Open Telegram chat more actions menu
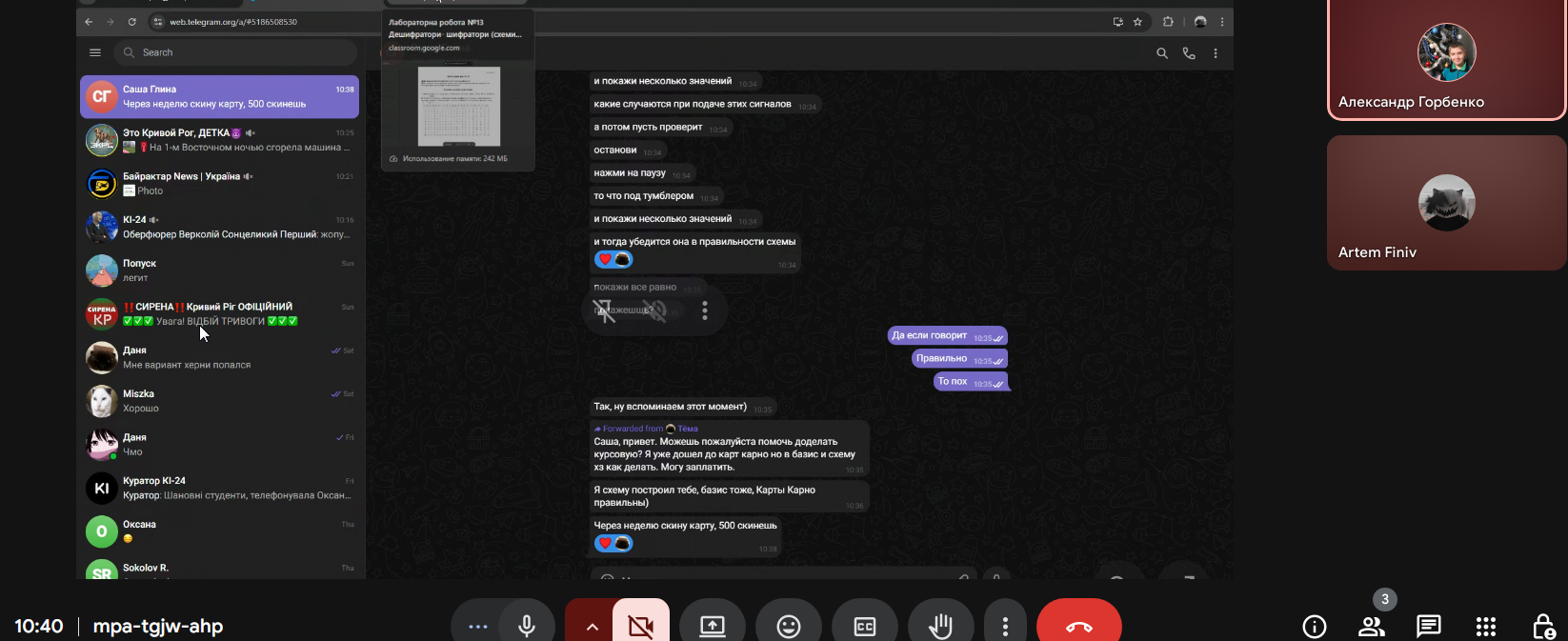1568x641 pixels. 1216,53
